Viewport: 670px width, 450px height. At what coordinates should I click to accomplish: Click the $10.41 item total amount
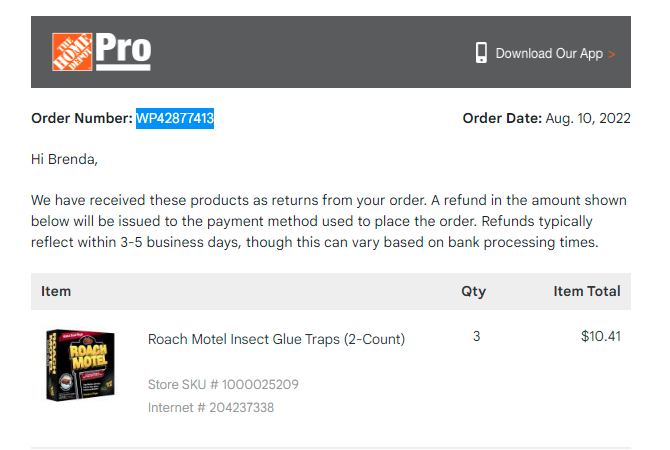[600, 336]
